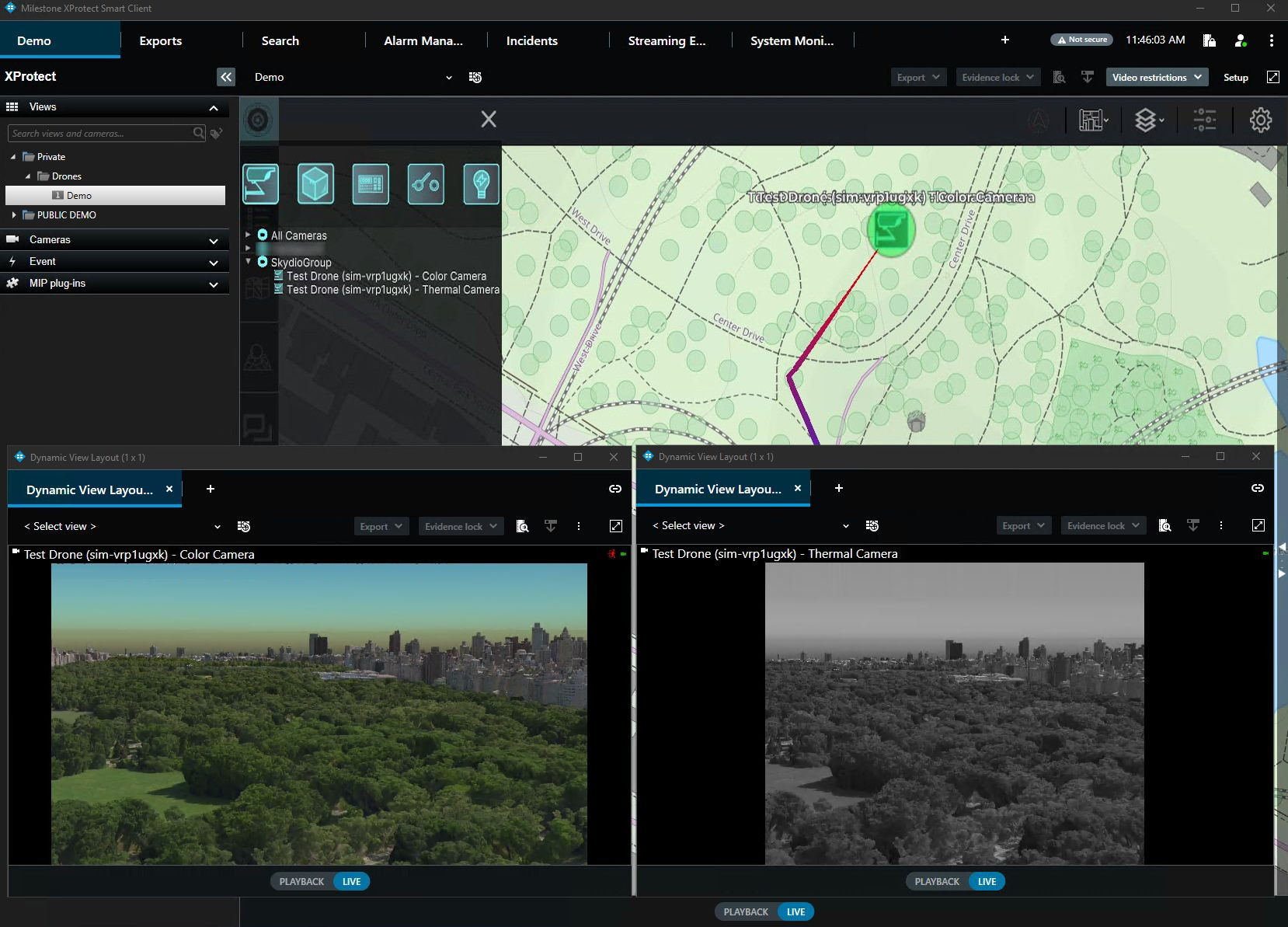Select the light bulb output icon
Image resolution: width=1288 pixels, height=927 pixels.
pyautogui.click(x=481, y=184)
